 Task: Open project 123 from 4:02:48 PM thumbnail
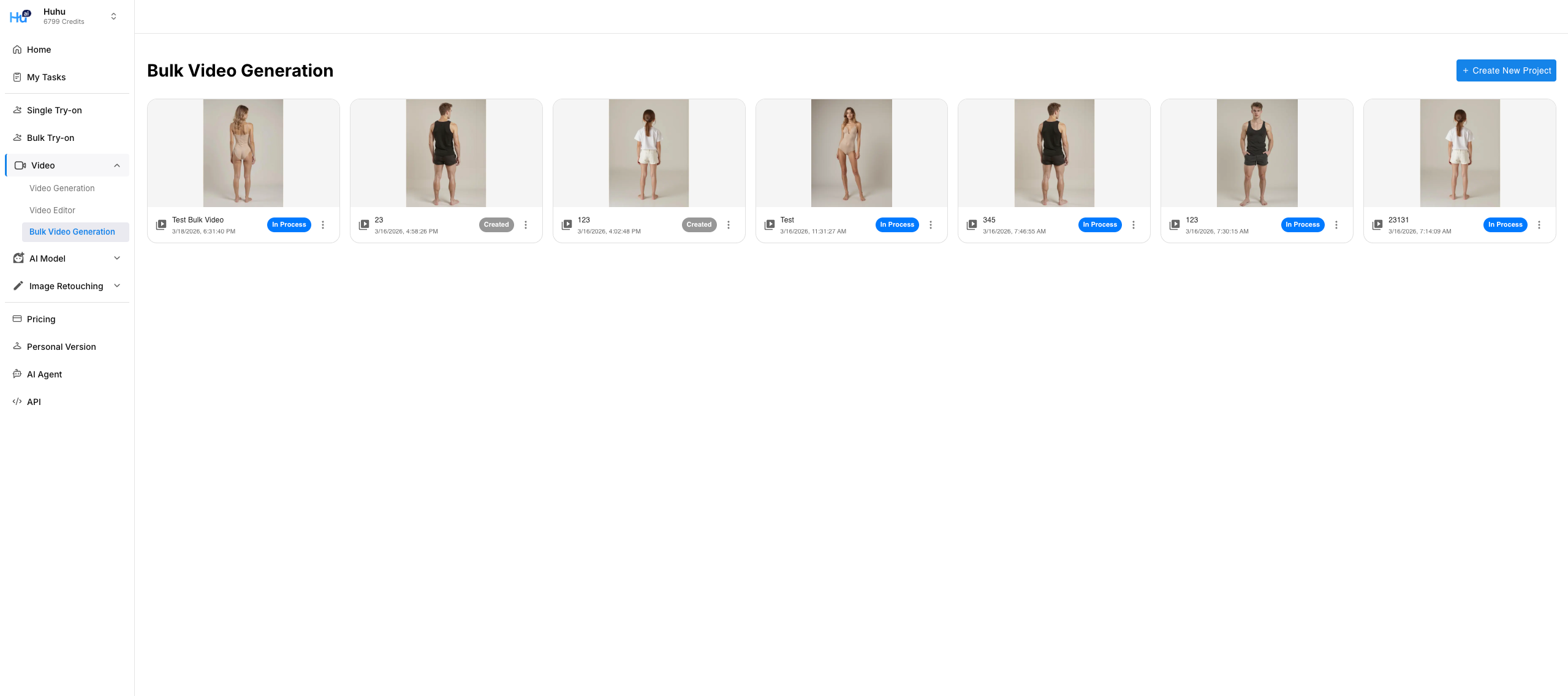click(649, 153)
